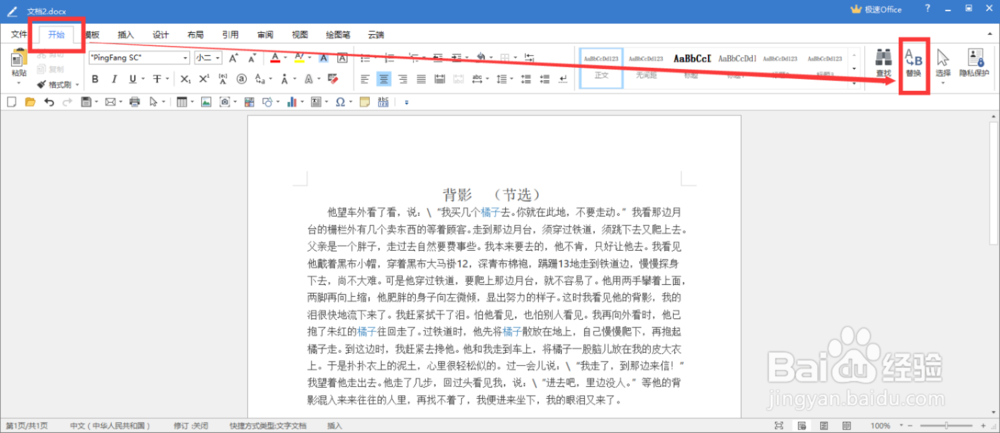The width and height of the screenshot is (1000, 433).
Task: Open the Privacy Protection (隐私保护) tool
Action: click(975, 64)
